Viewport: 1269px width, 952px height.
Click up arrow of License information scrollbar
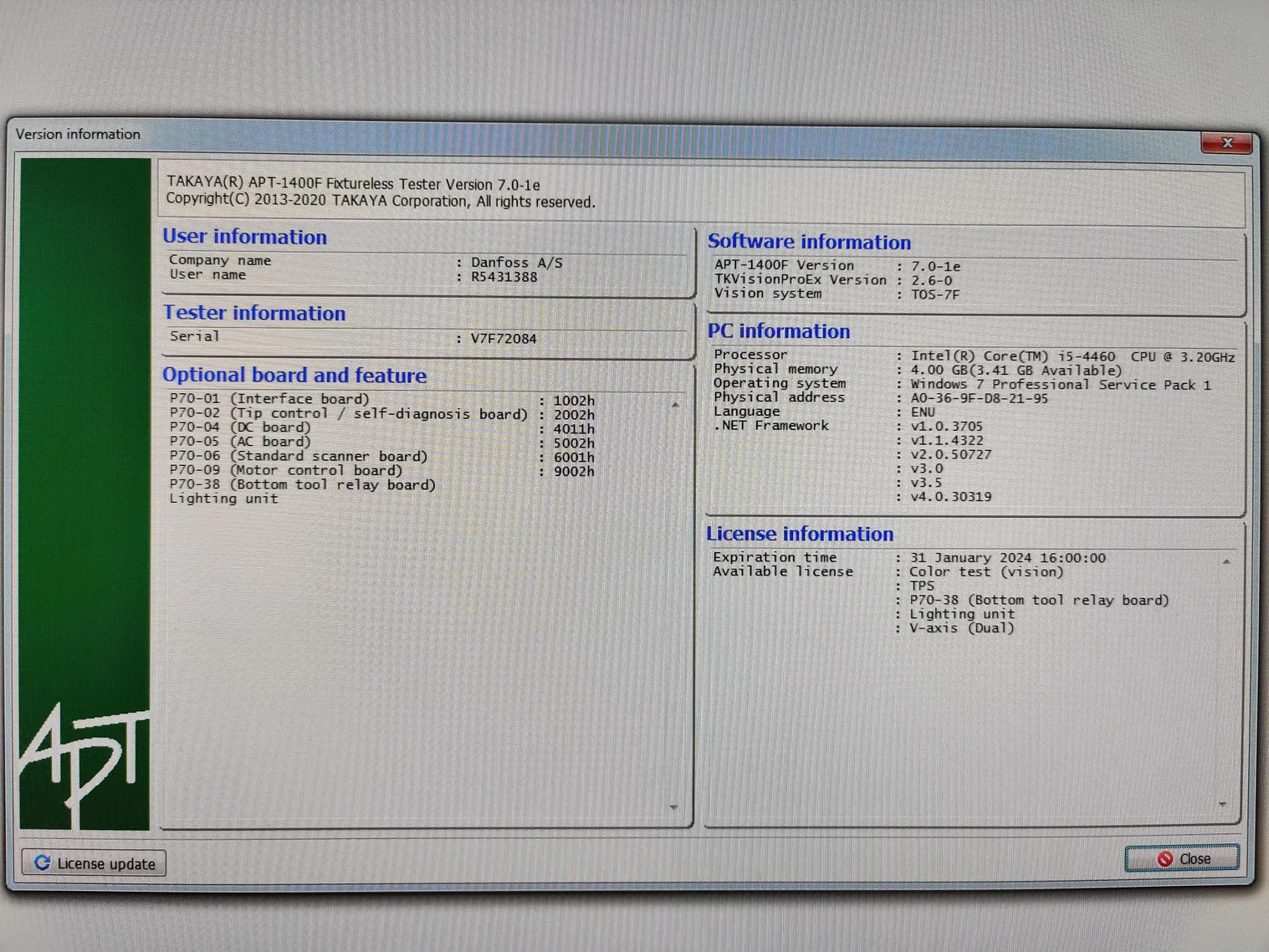[1226, 561]
